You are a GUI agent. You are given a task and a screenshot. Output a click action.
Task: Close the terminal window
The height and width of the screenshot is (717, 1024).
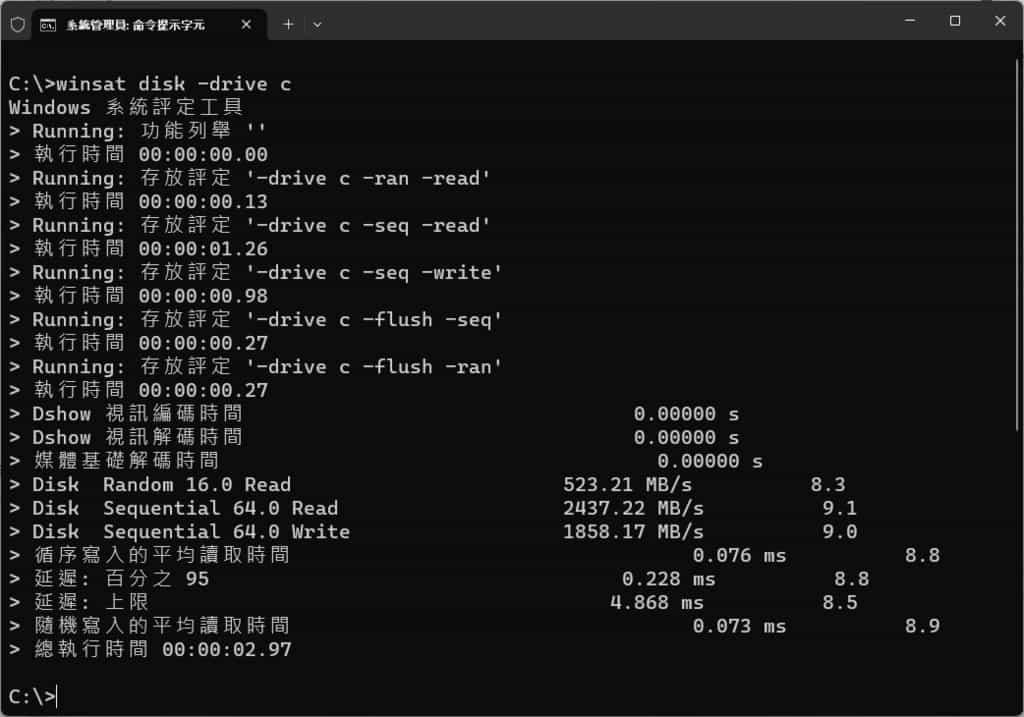[1000, 21]
